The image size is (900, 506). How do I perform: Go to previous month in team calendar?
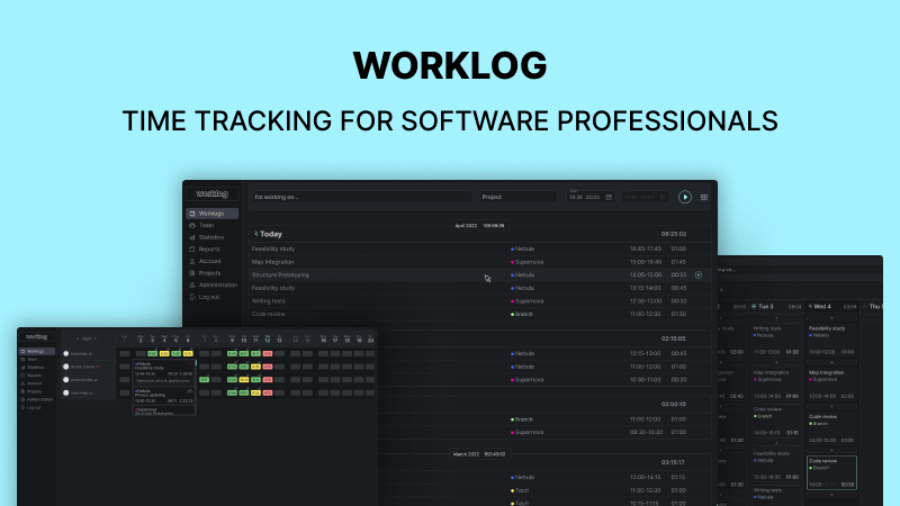click(77, 339)
